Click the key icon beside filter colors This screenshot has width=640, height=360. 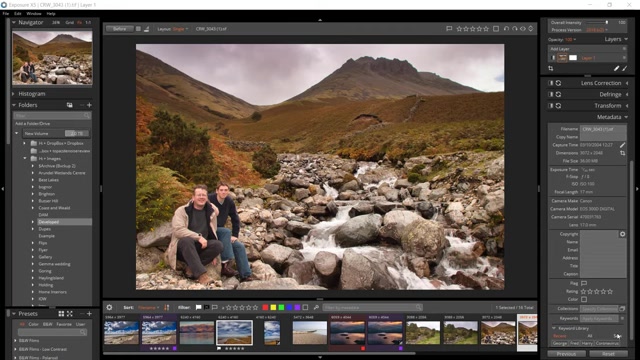pos(316,307)
